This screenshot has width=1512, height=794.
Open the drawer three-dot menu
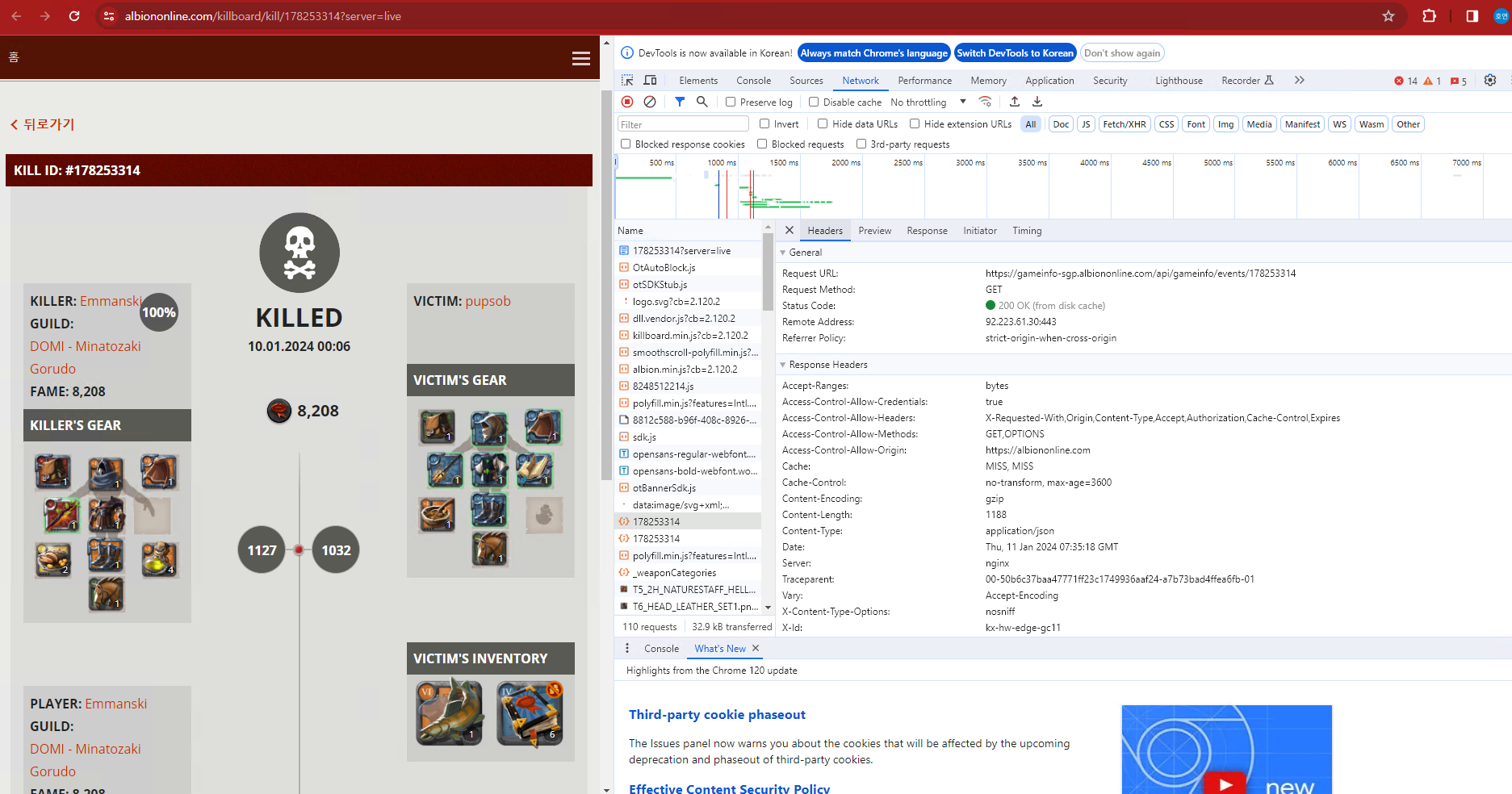(x=627, y=649)
